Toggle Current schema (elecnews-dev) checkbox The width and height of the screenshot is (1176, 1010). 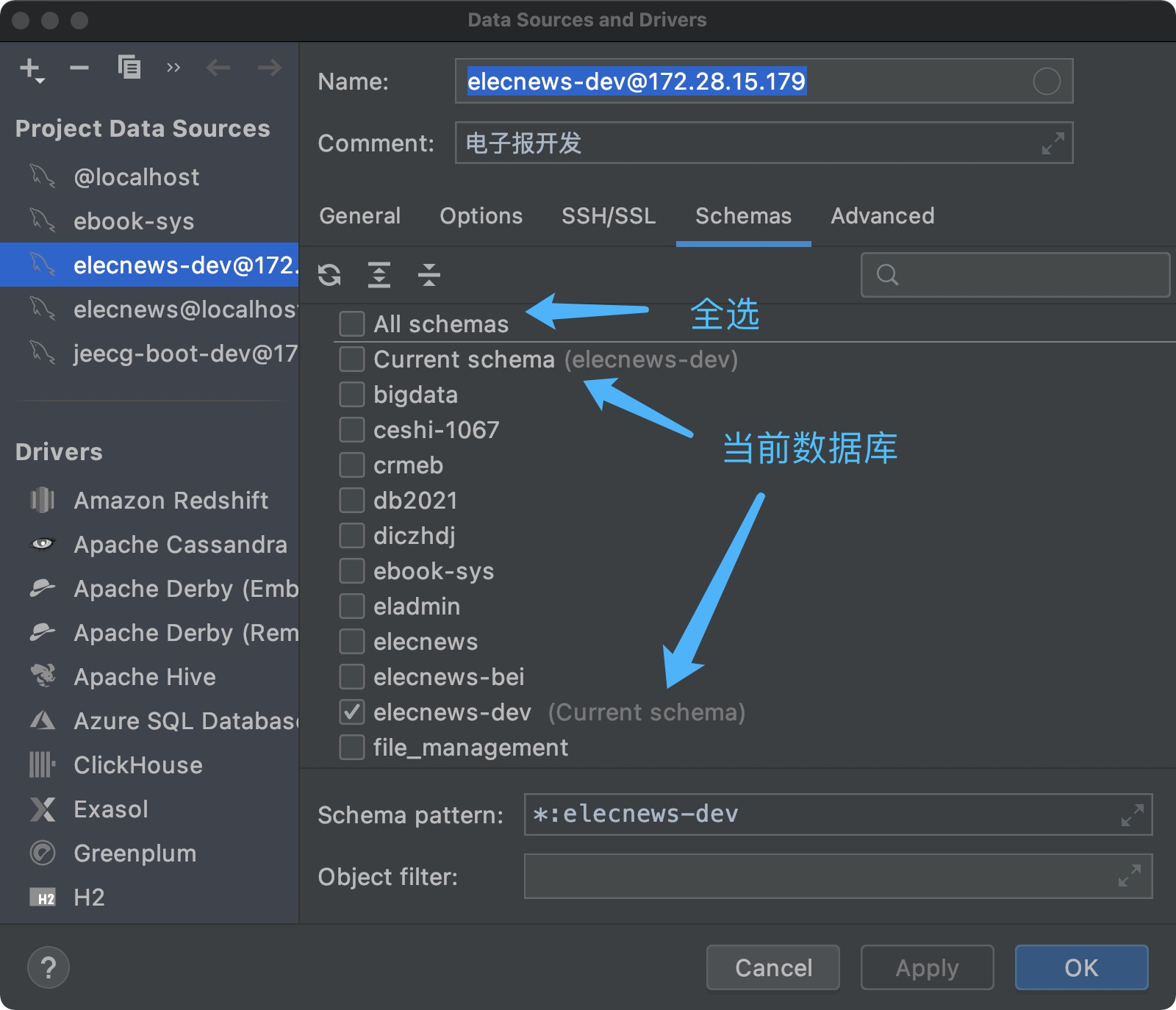[352, 359]
